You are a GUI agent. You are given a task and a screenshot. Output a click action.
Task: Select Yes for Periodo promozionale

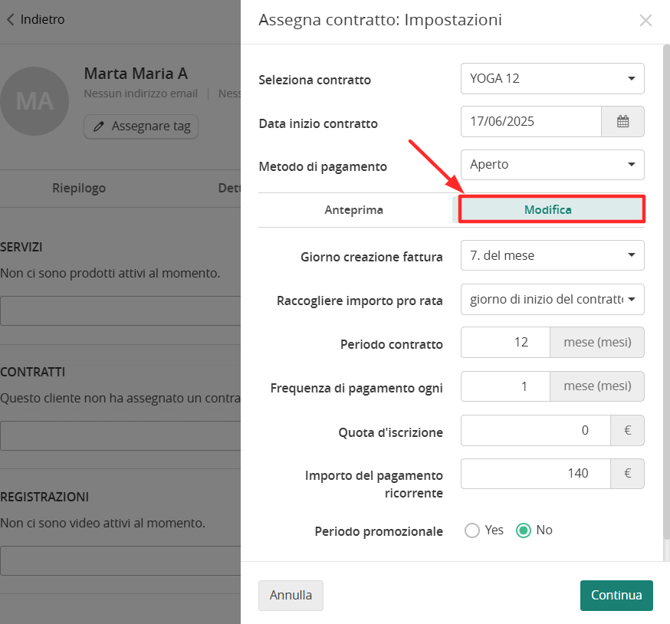472,530
